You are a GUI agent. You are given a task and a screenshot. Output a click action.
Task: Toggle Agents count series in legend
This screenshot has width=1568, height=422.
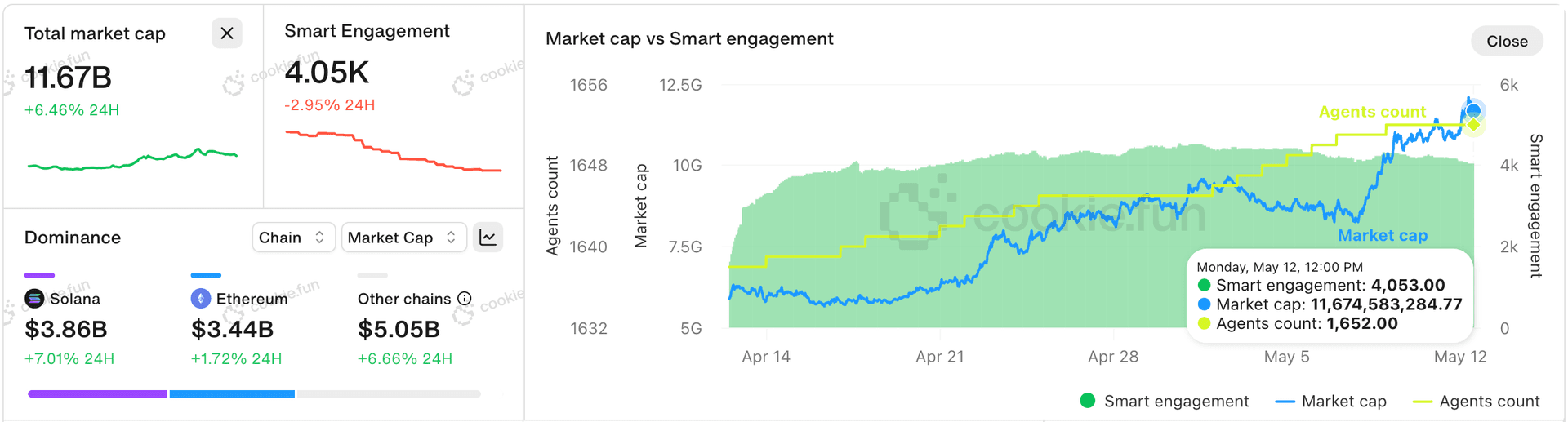1476,401
